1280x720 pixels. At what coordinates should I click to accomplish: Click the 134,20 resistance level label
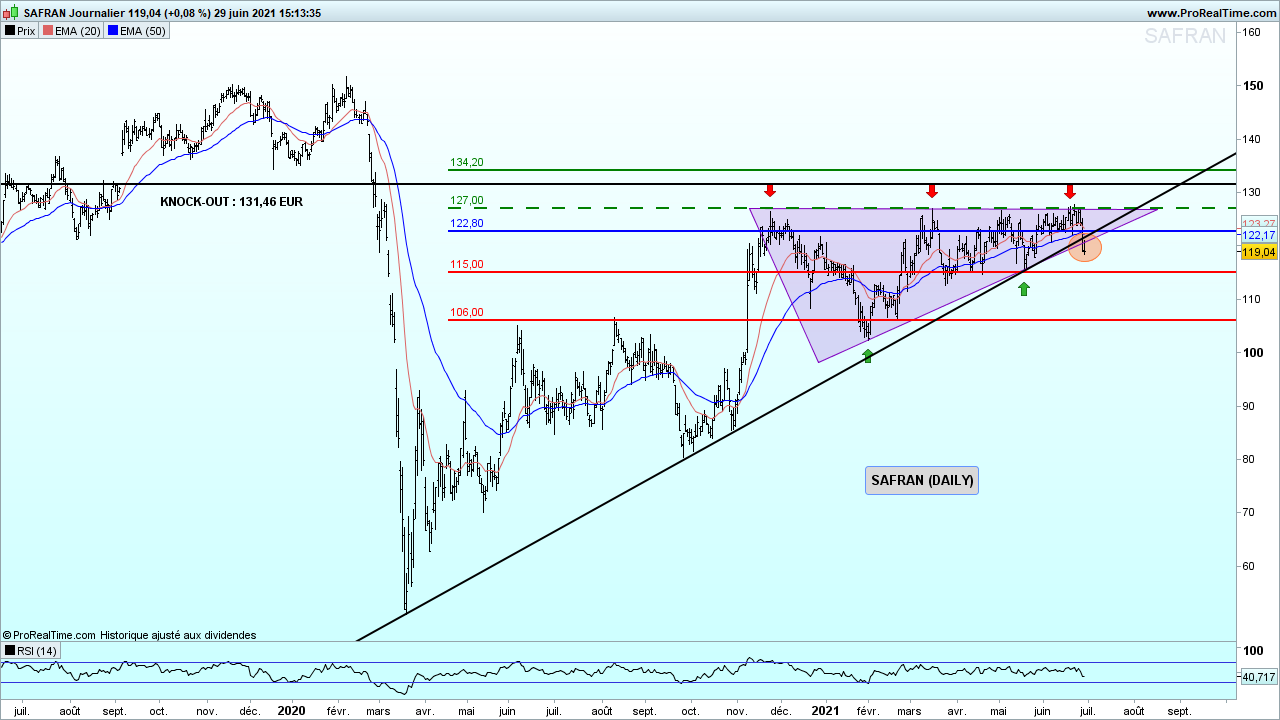click(x=467, y=162)
